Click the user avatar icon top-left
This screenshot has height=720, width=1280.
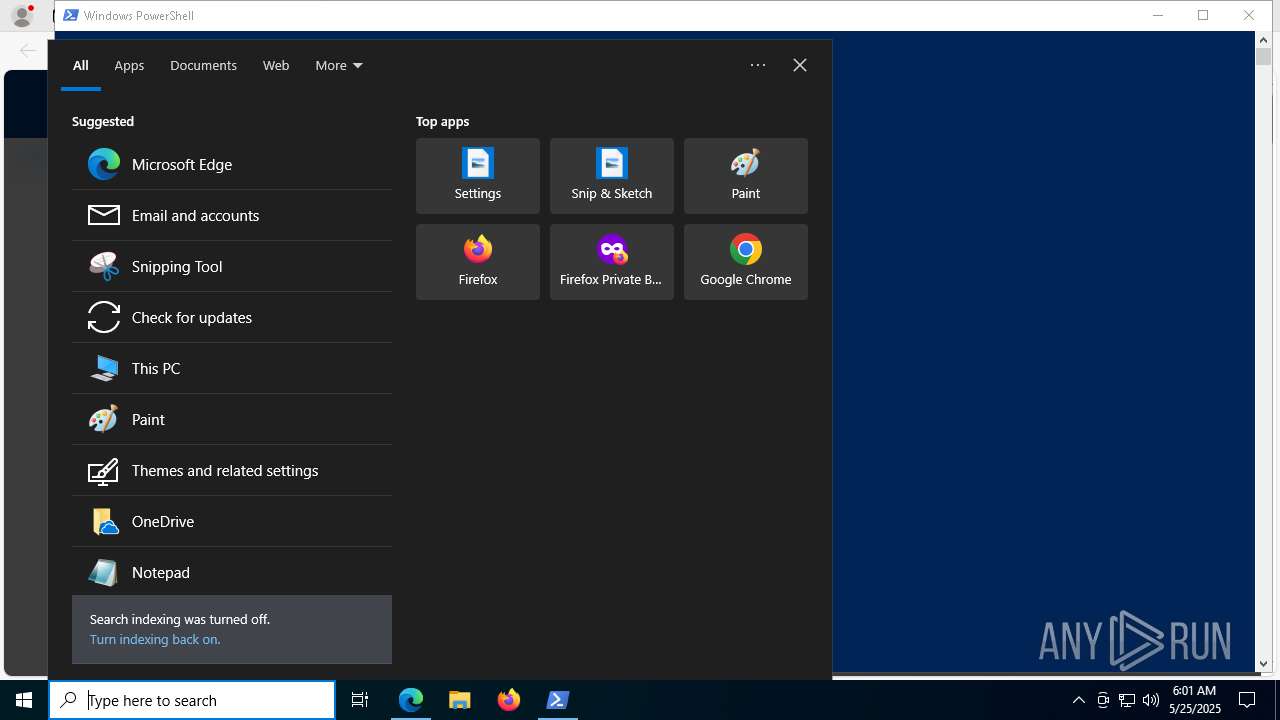(22, 15)
